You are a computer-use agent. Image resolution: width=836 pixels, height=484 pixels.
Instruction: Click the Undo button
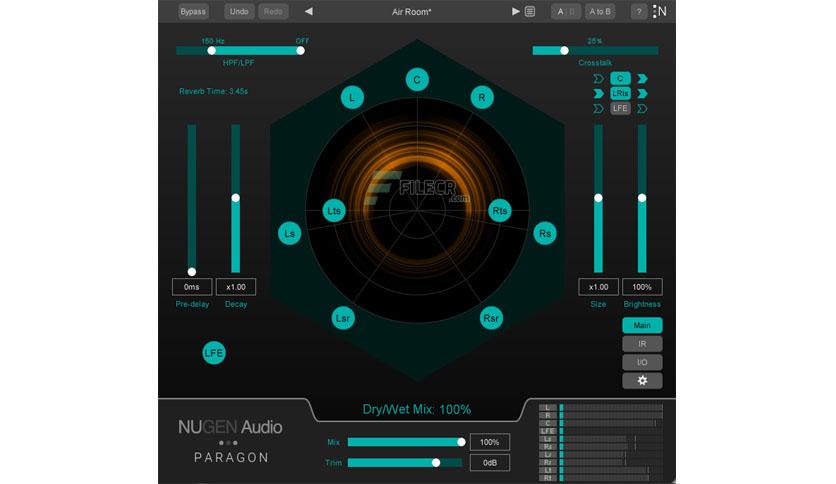click(x=239, y=11)
